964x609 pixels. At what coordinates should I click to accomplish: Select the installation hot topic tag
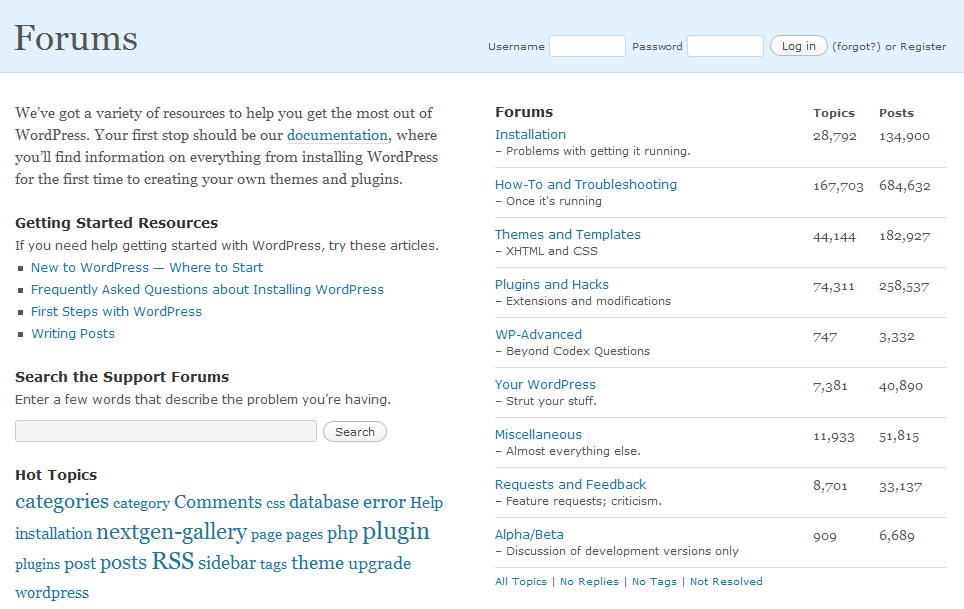tap(53, 533)
